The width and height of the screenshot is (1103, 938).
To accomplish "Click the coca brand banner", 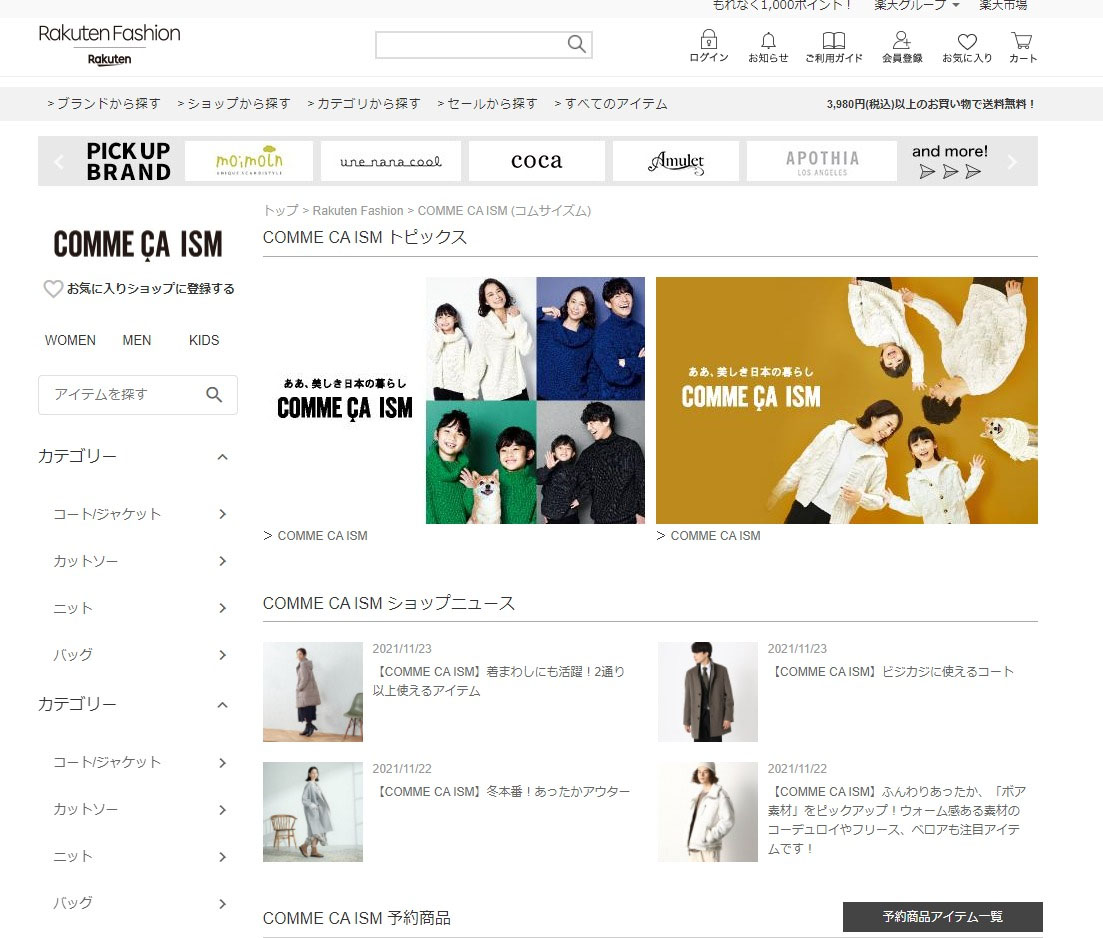I will [537, 161].
